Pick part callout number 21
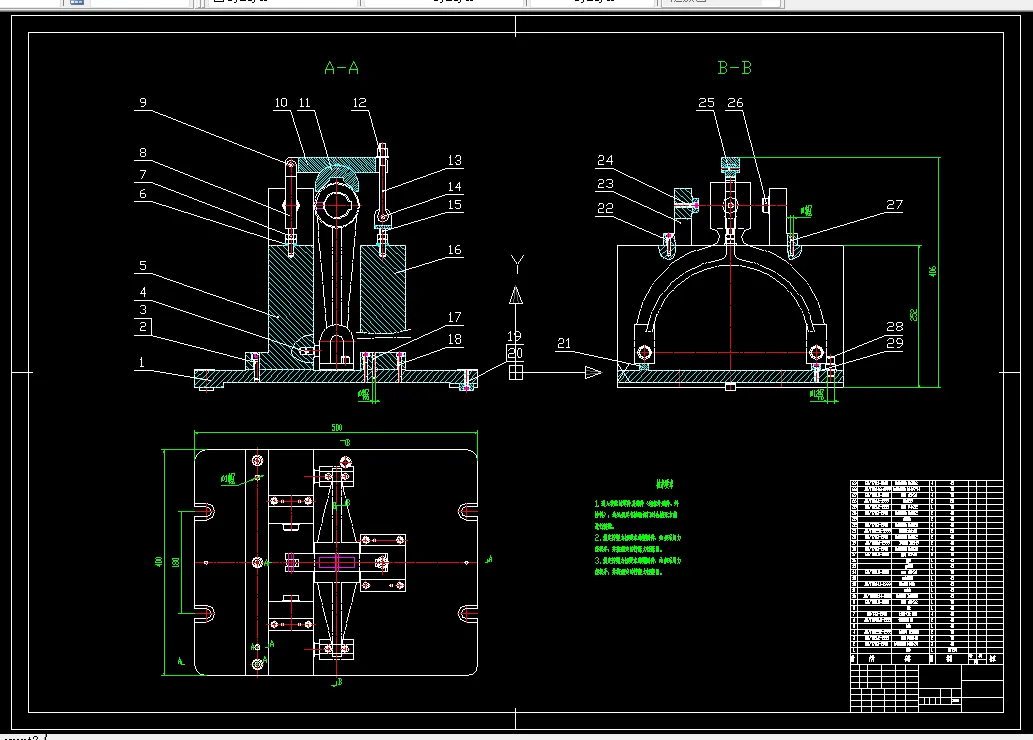 tap(564, 343)
